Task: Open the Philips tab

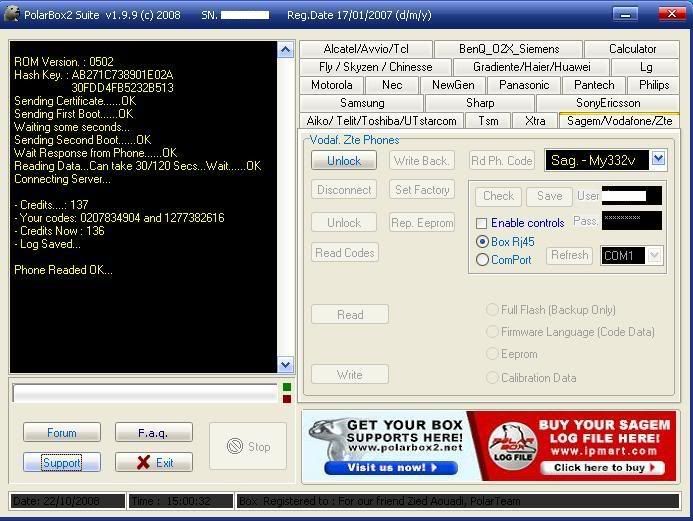Action: point(654,85)
